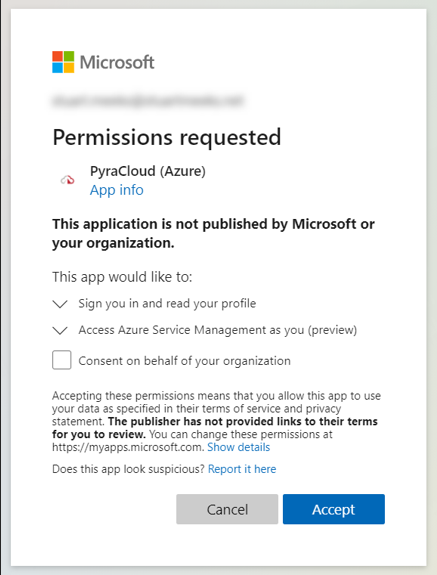Click the 'Report it here' link
This screenshot has width=437, height=575.
pyautogui.click(x=242, y=469)
